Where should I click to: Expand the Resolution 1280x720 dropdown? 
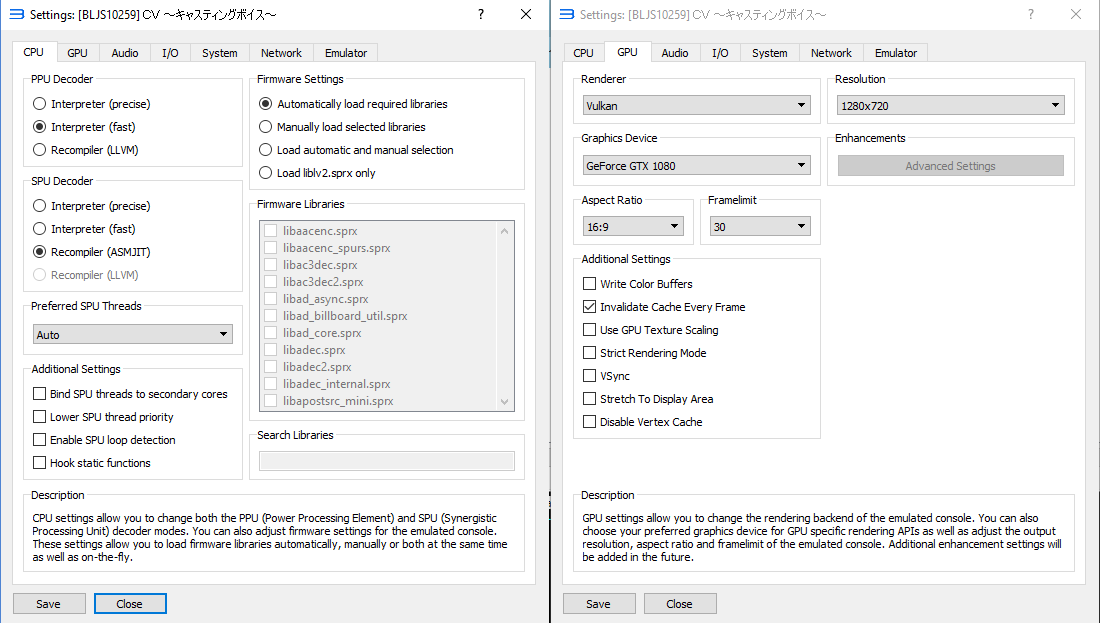[x=950, y=105]
